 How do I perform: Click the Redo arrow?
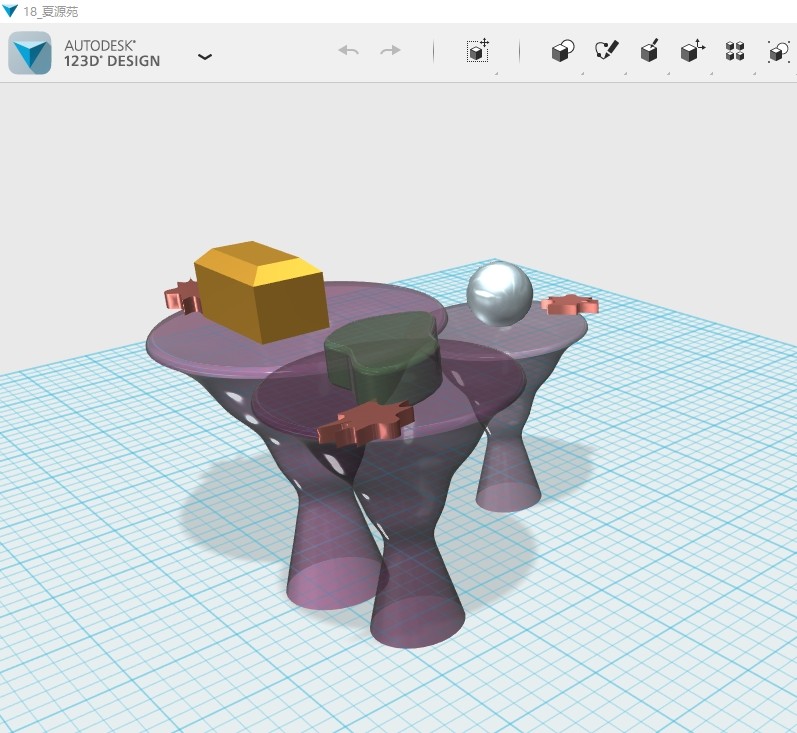[x=390, y=50]
